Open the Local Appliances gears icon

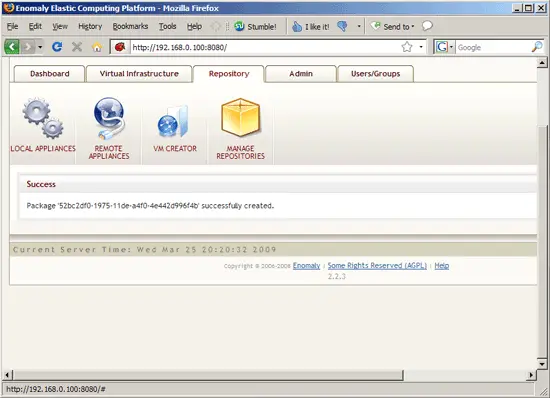[x=43, y=118]
